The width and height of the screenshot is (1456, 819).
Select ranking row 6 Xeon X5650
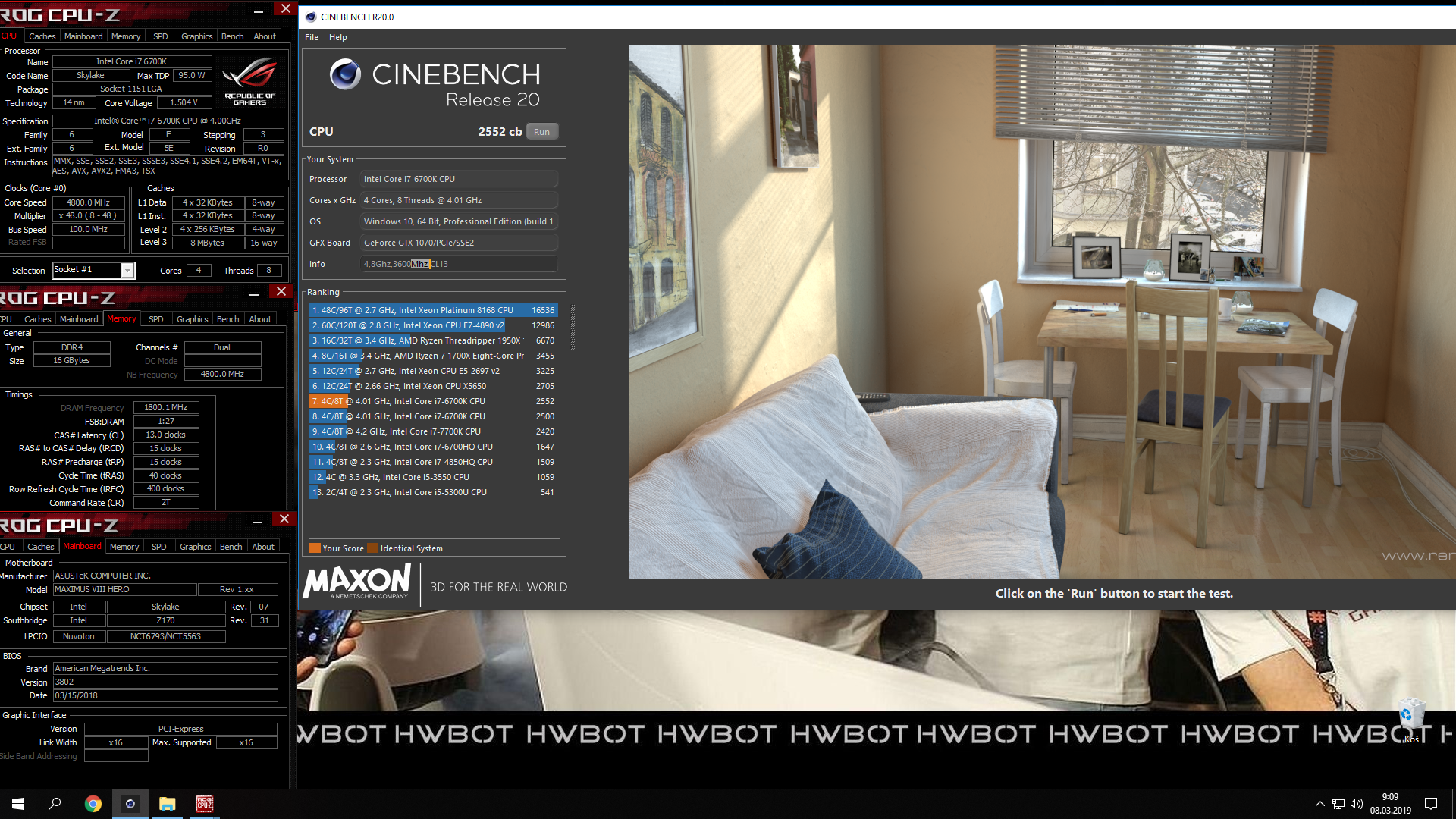(x=433, y=386)
